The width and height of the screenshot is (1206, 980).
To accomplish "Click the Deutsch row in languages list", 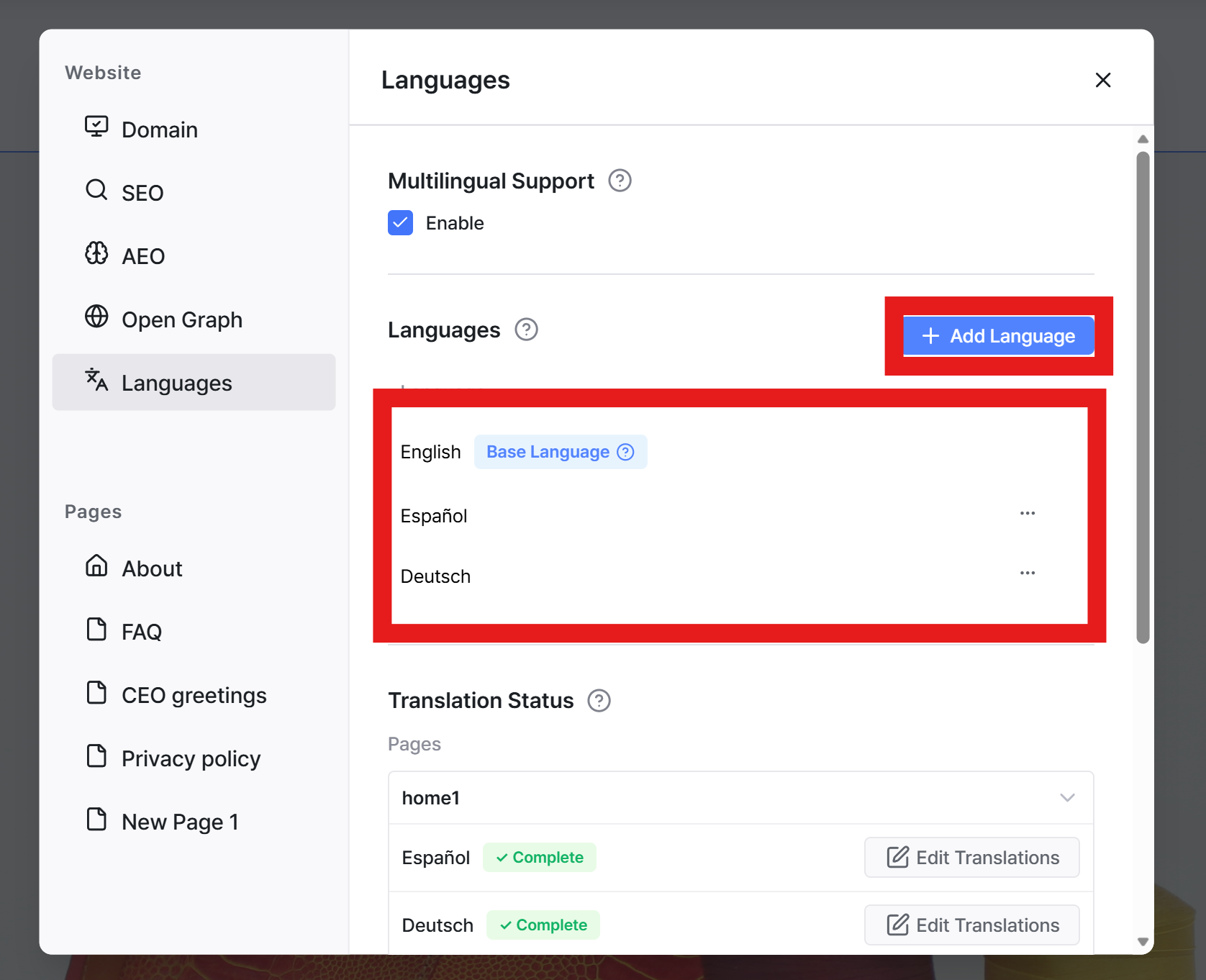I will [x=739, y=576].
